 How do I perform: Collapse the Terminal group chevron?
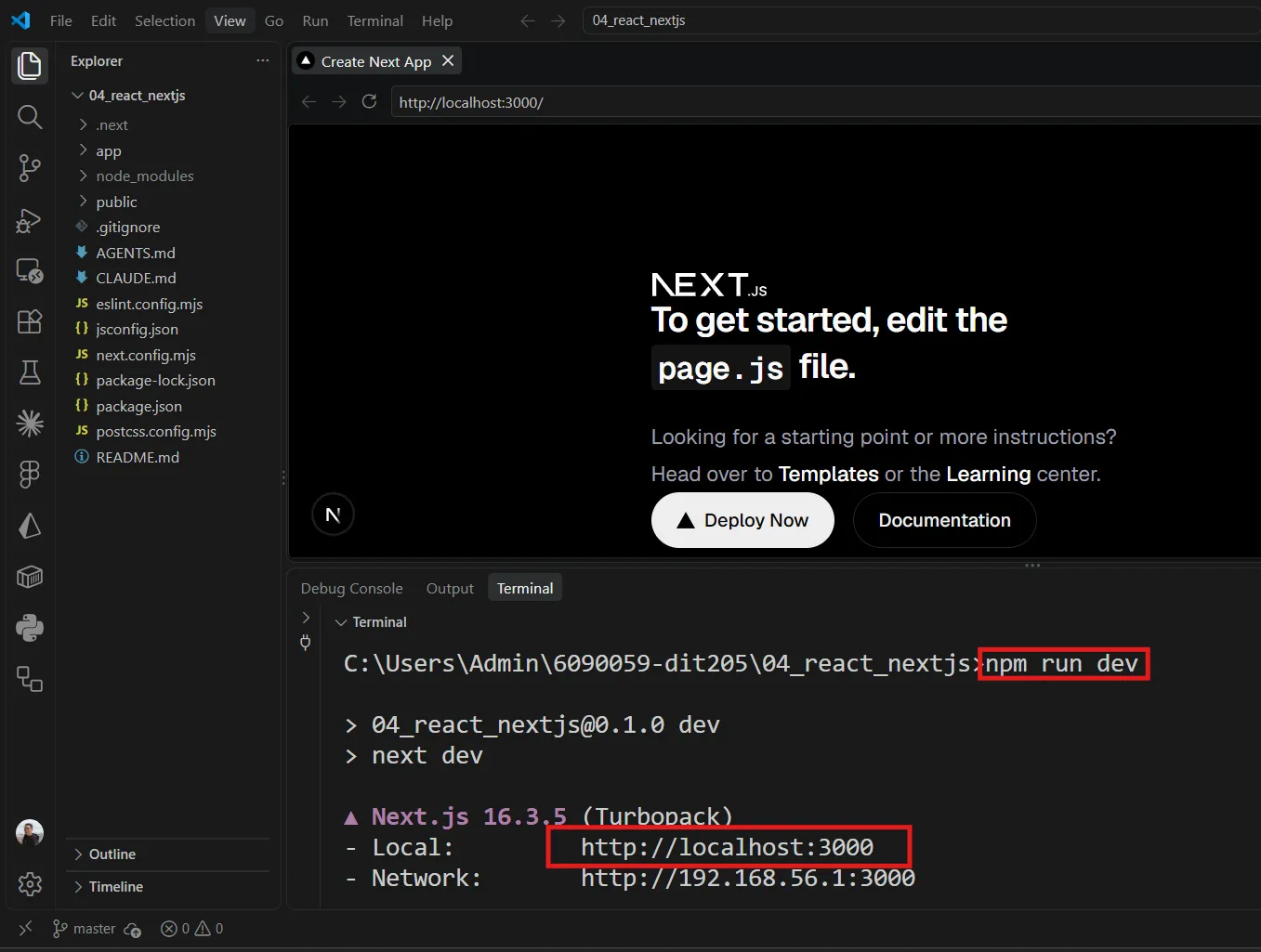(x=341, y=622)
